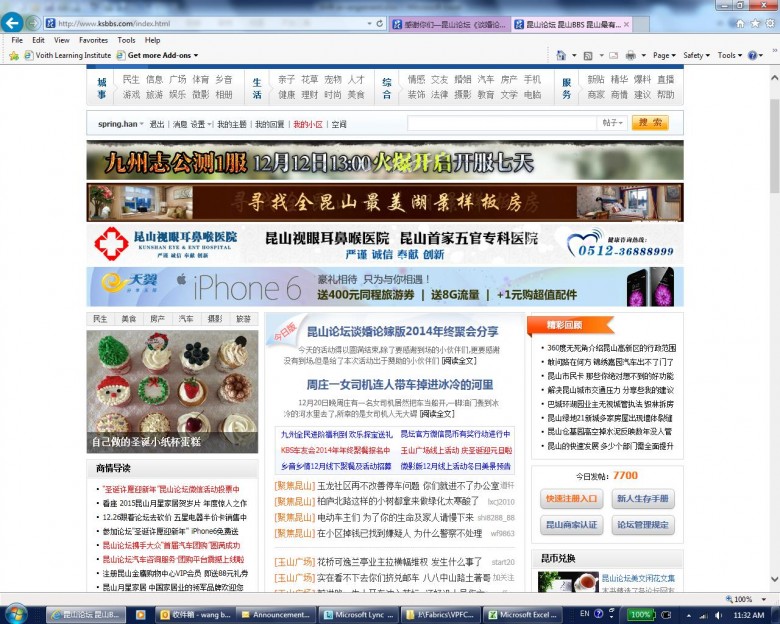Expand the spring.han user dropdown

(x=142, y=124)
